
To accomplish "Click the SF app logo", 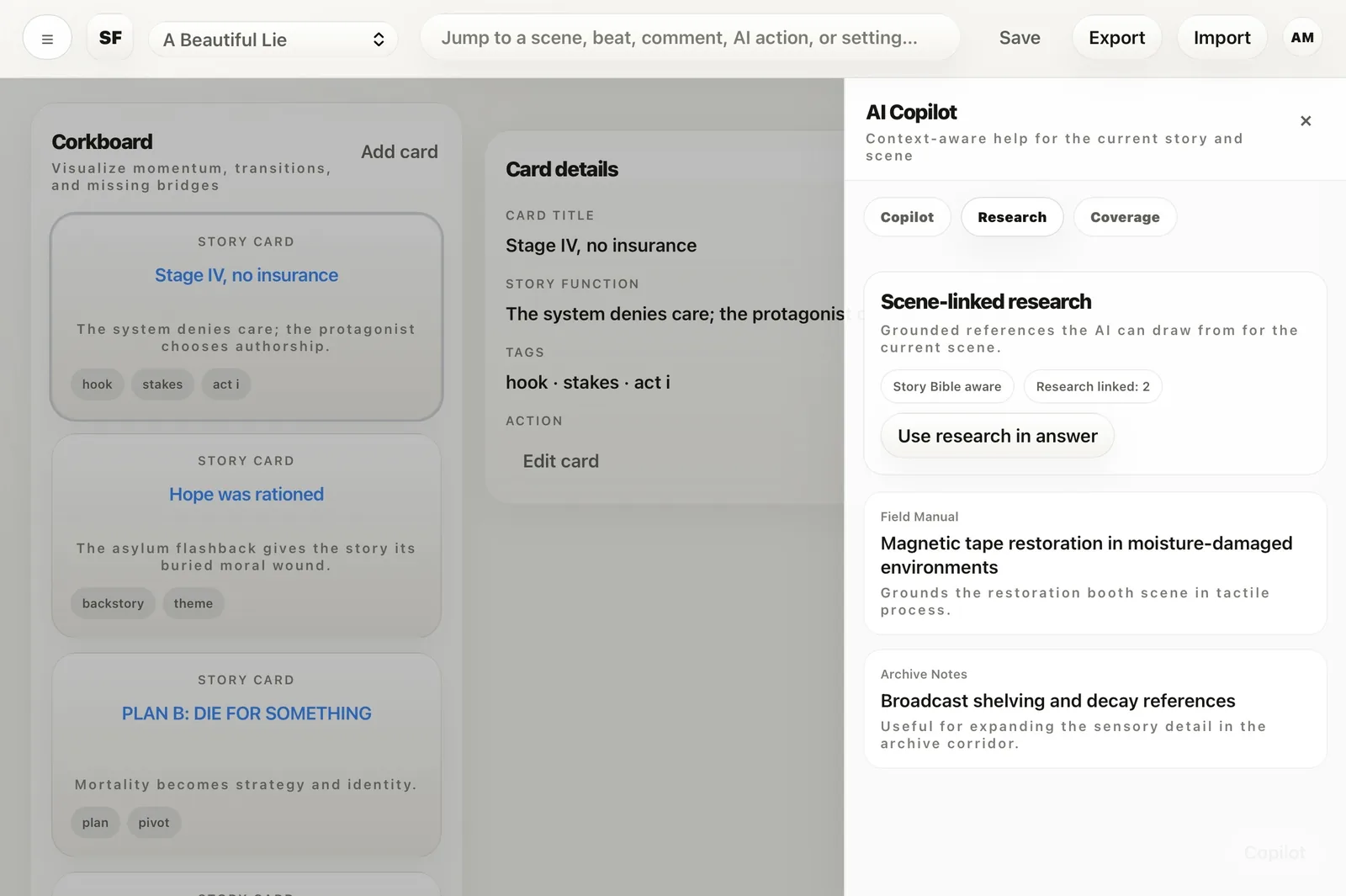I will point(110,38).
